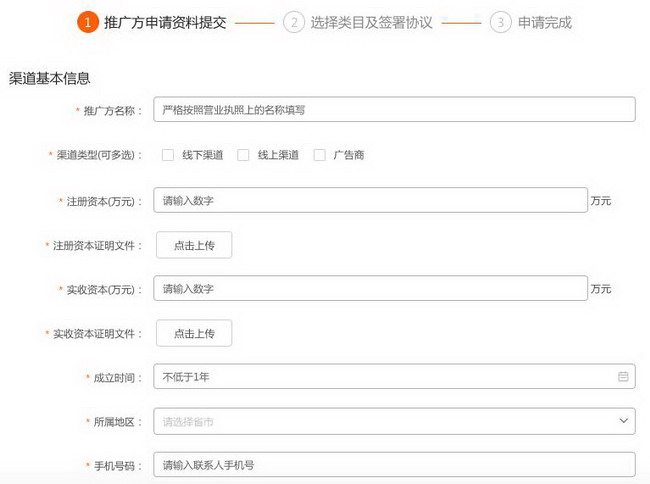Viewport: 650px width, 484px height.
Task: Check the 广告商 checkbox
Action: coord(320,155)
